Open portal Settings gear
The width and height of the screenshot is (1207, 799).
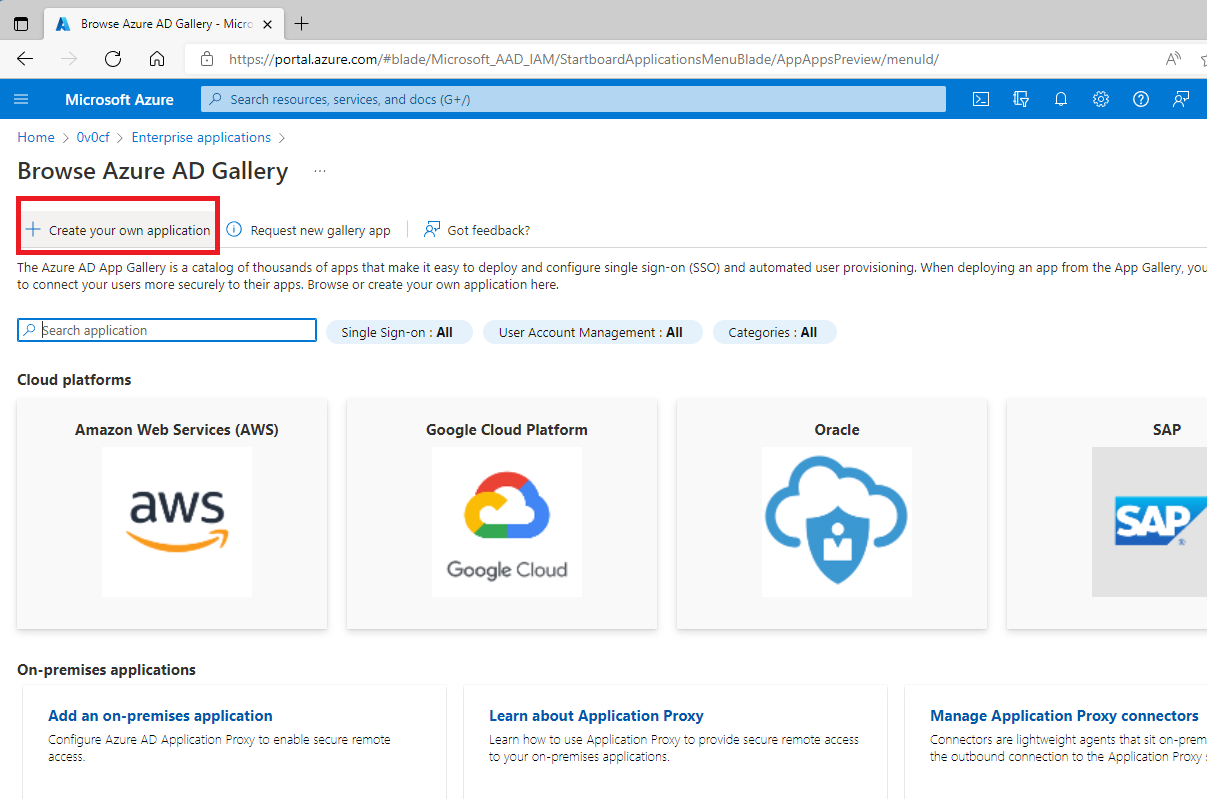tap(1101, 99)
